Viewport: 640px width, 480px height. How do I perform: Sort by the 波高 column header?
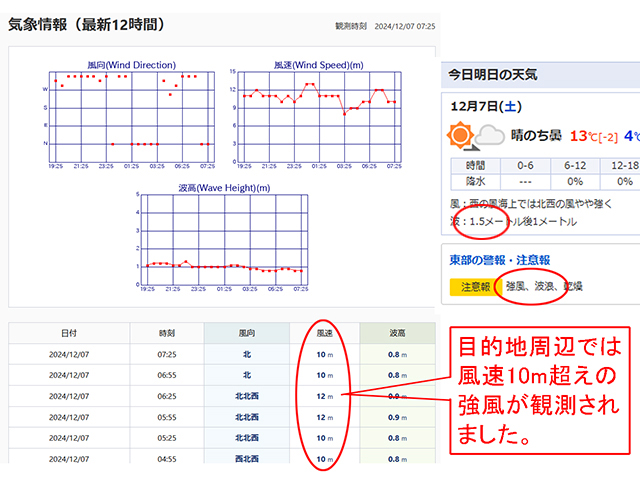click(397, 334)
